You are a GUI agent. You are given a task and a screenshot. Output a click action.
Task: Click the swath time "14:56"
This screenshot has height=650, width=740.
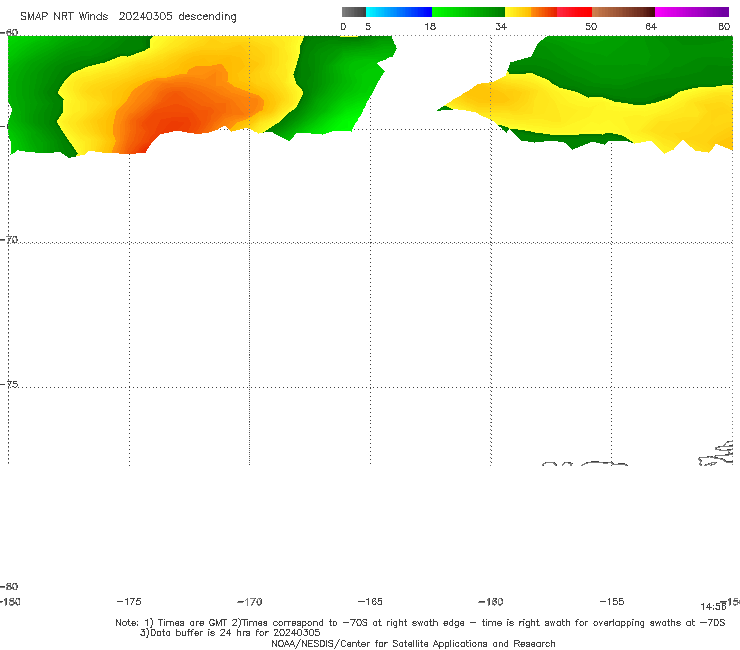pos(713,607)
